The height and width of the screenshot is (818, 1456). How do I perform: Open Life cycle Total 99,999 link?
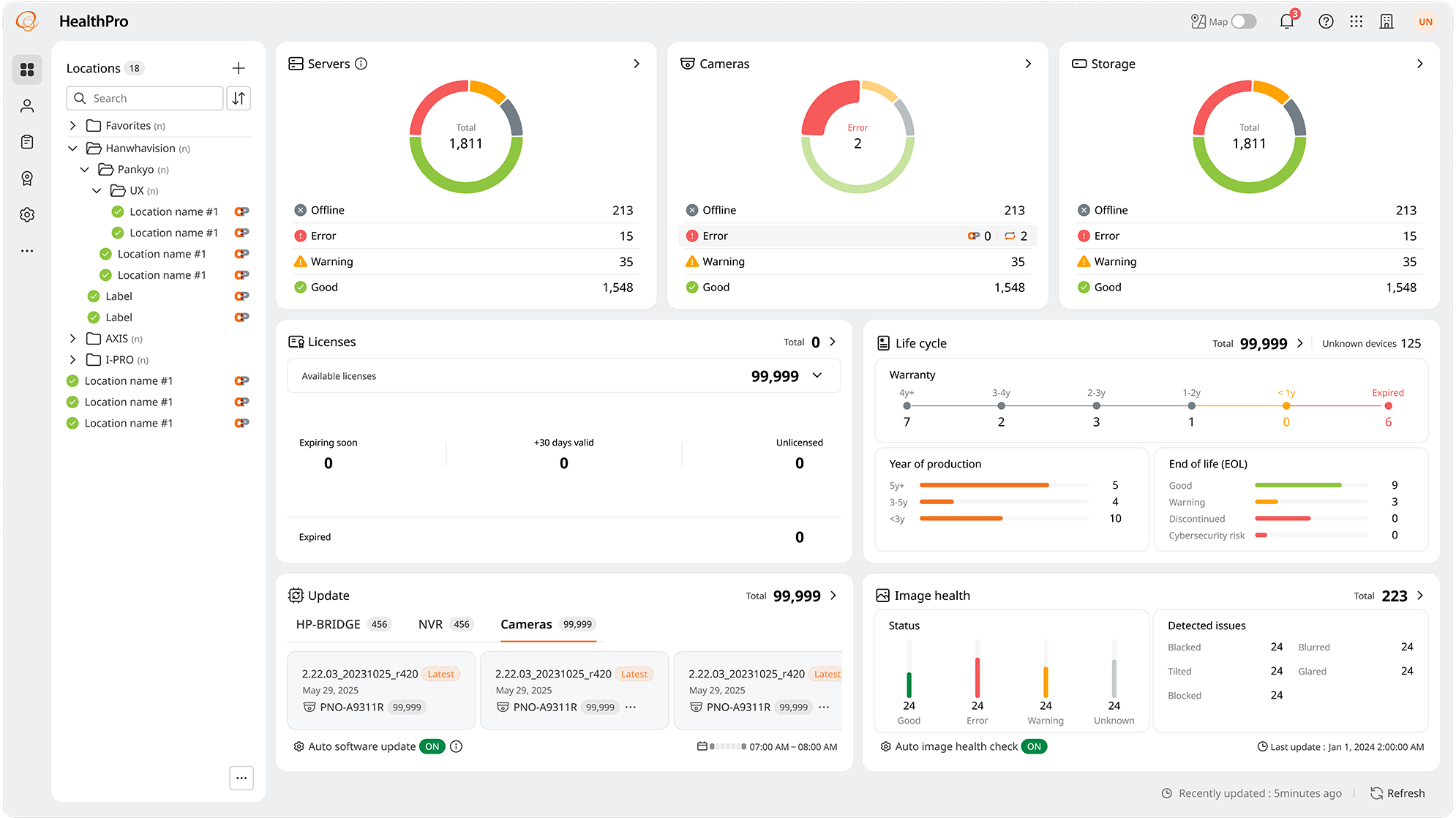[x=1258, y=343]
